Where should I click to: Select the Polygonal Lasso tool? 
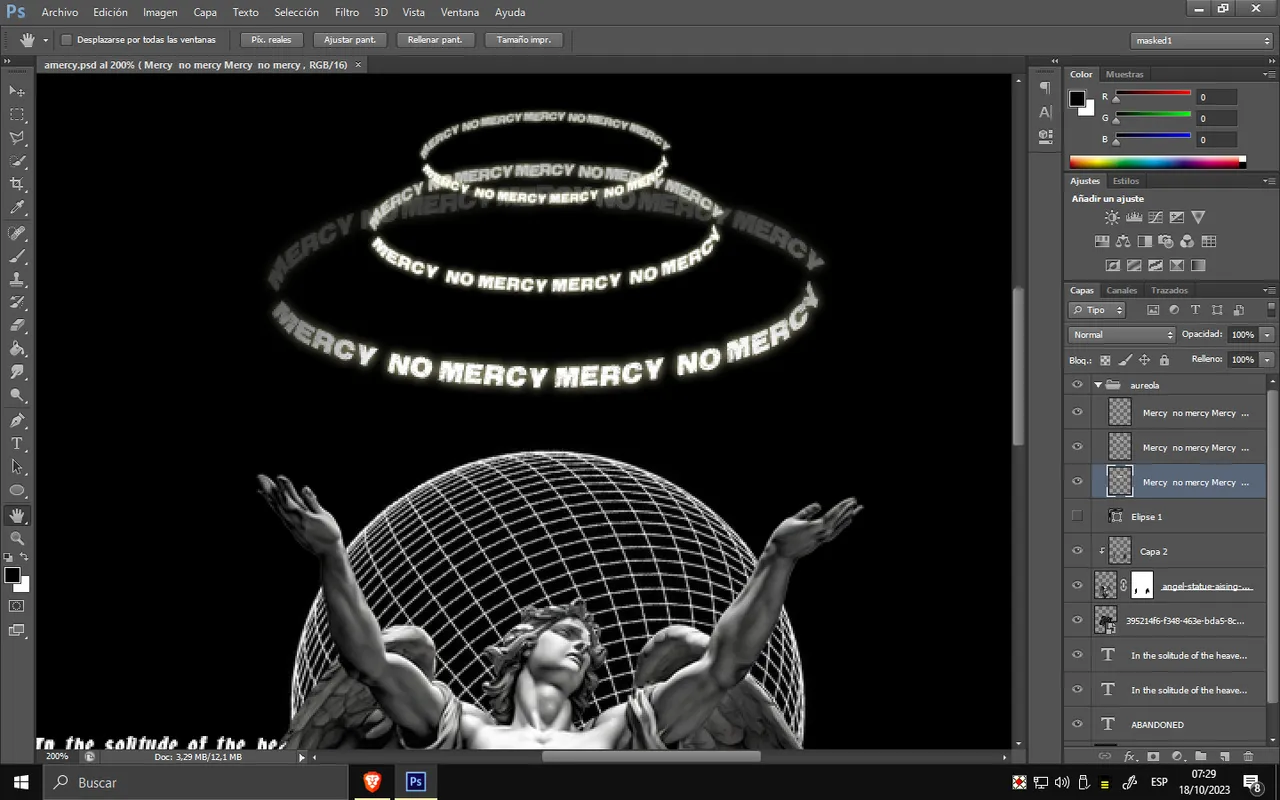17,138
